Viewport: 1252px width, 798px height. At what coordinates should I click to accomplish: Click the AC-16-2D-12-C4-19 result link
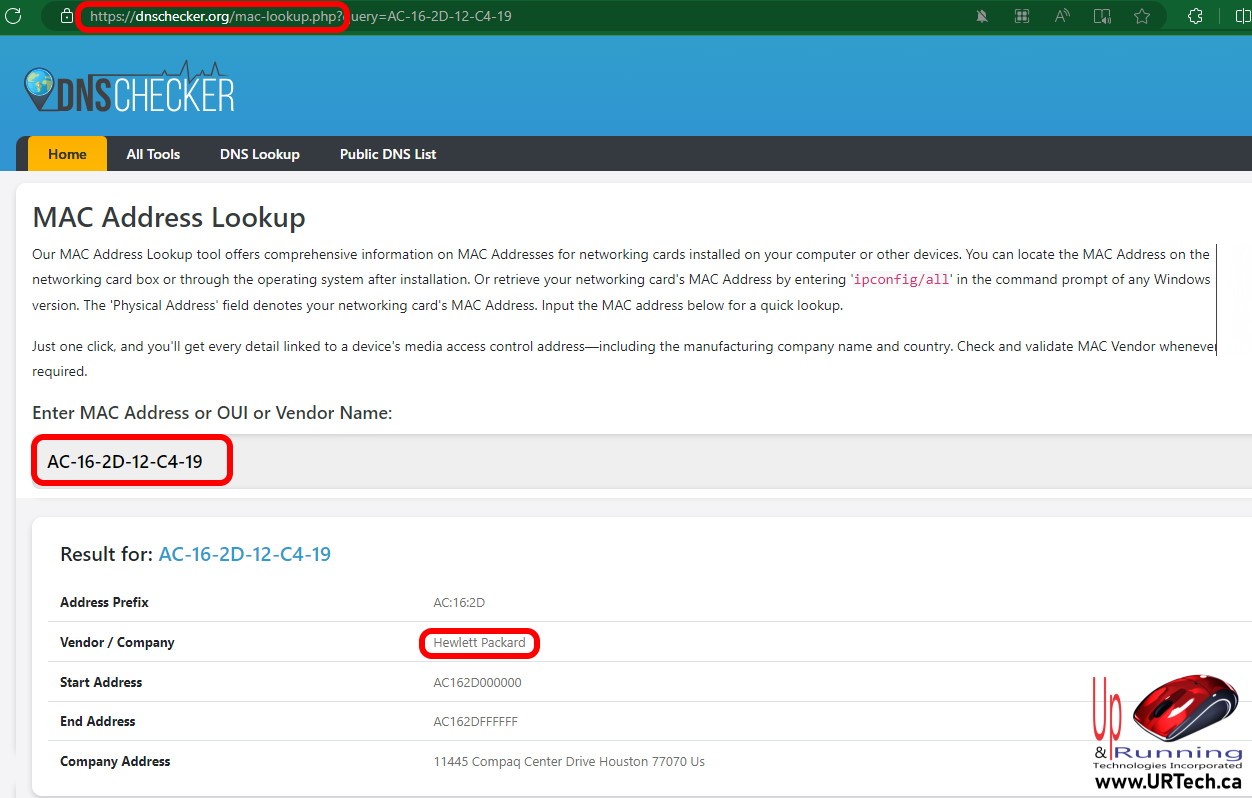coord(245,554)
